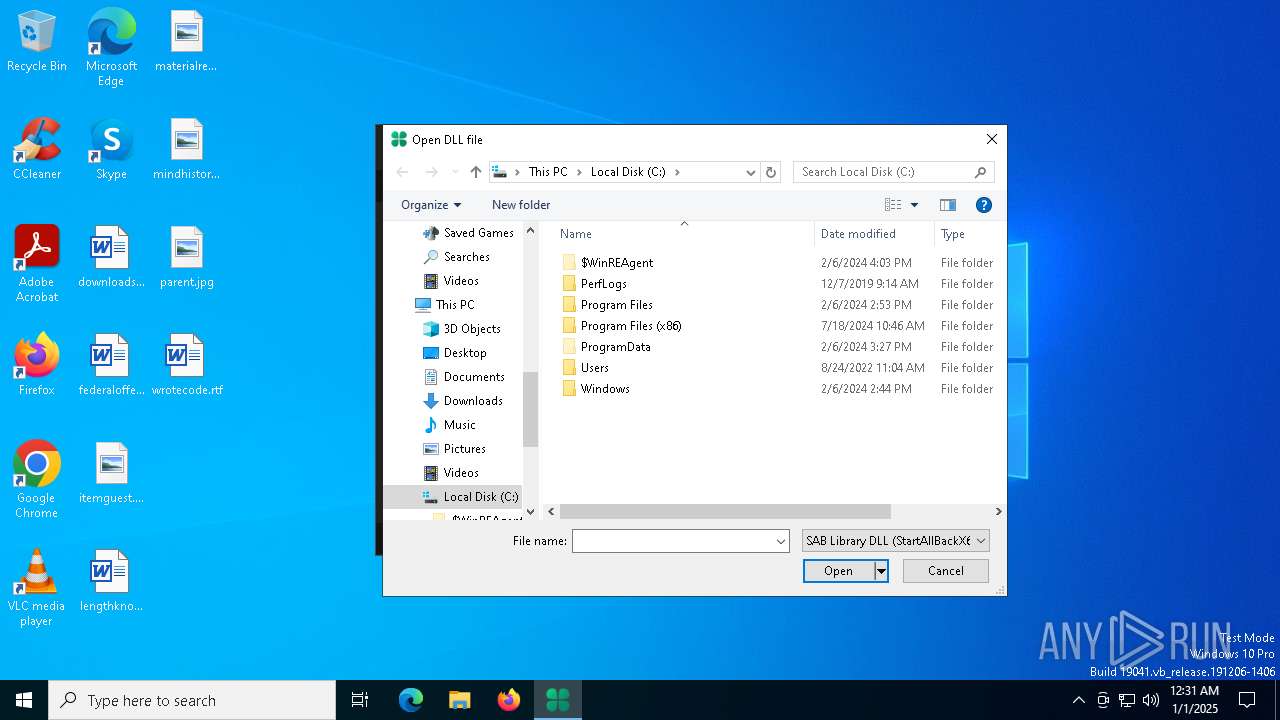1280x720 pixels.
Task: Open the Recycle Bin desktop icon
Action: [37, 43]
